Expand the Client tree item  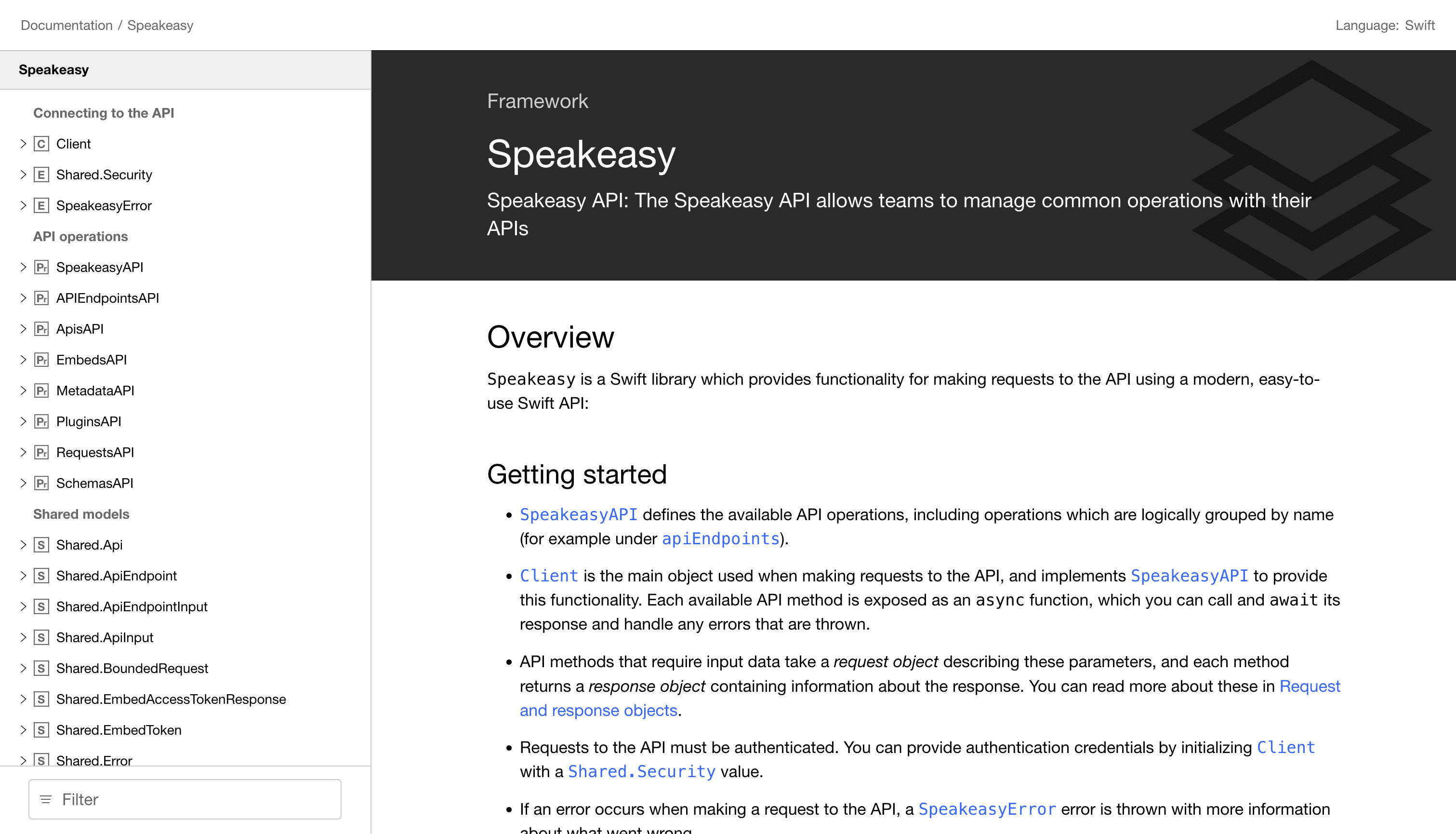coord(21,144)
